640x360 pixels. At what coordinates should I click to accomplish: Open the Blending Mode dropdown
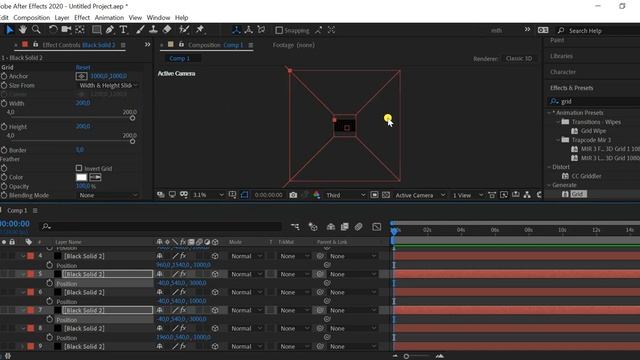click(108, 196)
